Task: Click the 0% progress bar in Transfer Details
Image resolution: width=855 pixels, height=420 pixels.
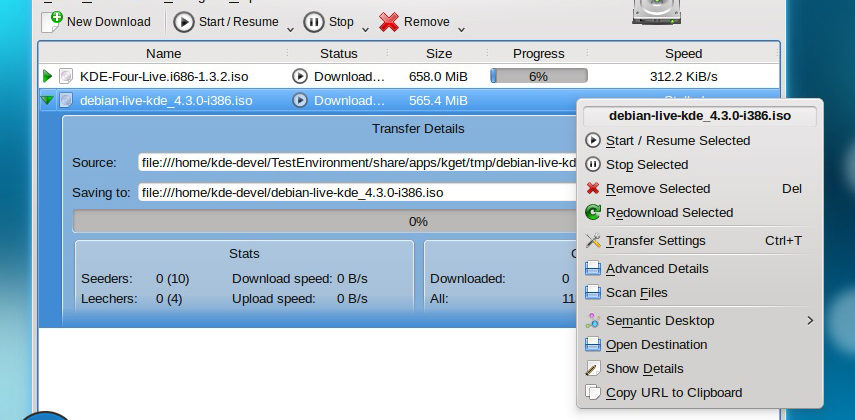Action: pos(324,221)
